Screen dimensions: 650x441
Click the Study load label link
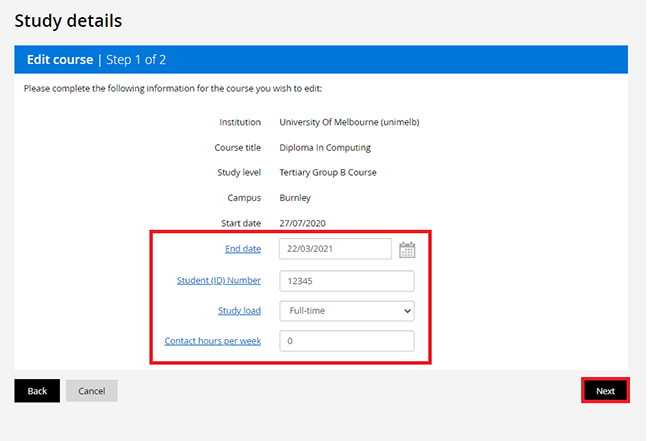(x=239, y=311)
